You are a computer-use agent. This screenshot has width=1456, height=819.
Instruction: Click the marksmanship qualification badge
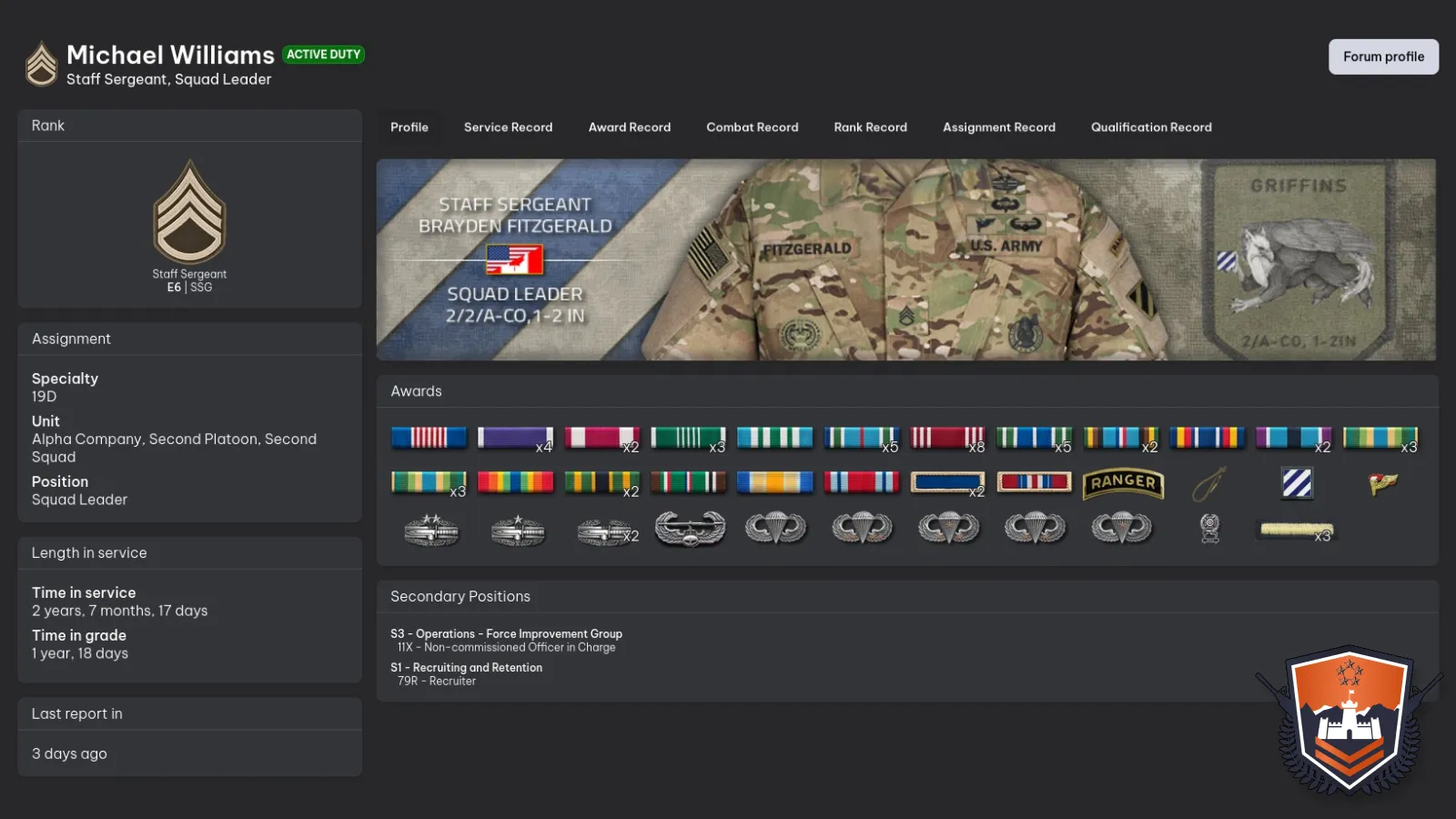1209,528
